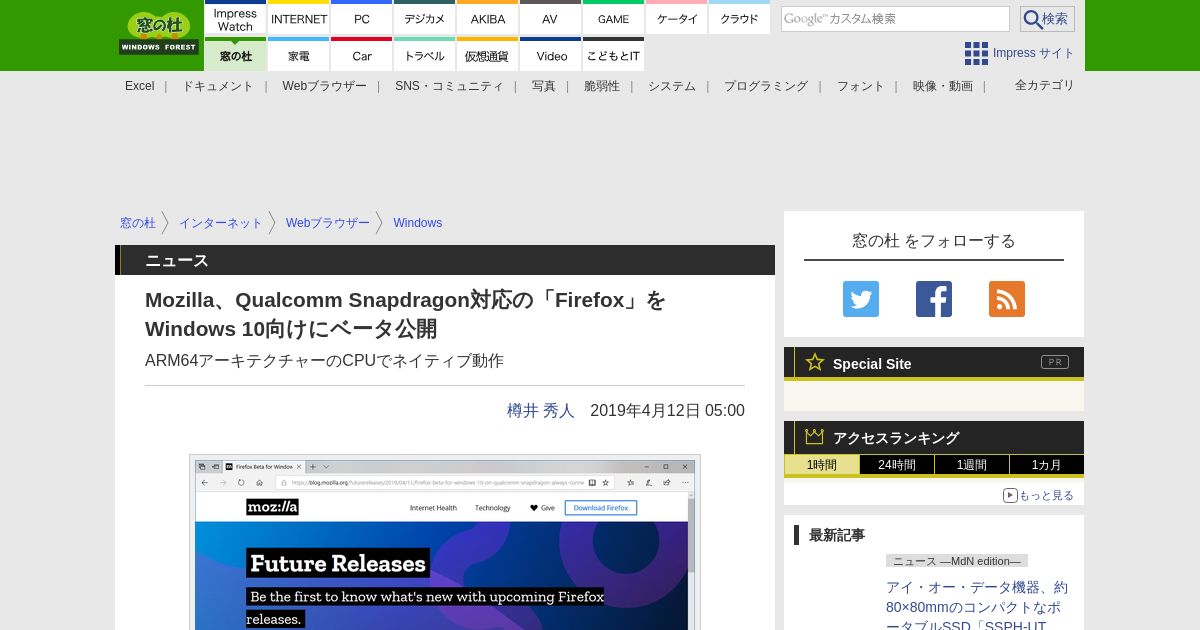Go to the 写真 category

pyautogui.click(x=544, y=86)
